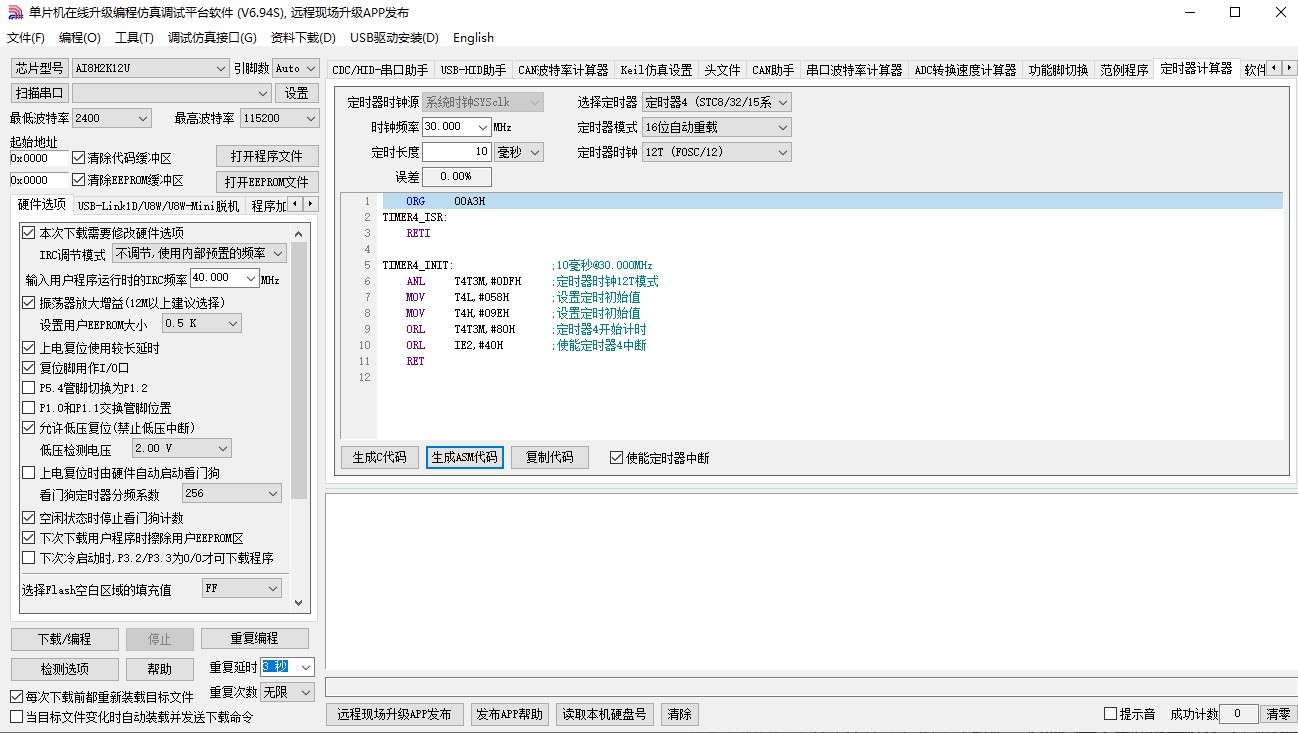Select code line ORL IE2,#40H
This screenshot has width=1298, height=733.
coord(830,345)
